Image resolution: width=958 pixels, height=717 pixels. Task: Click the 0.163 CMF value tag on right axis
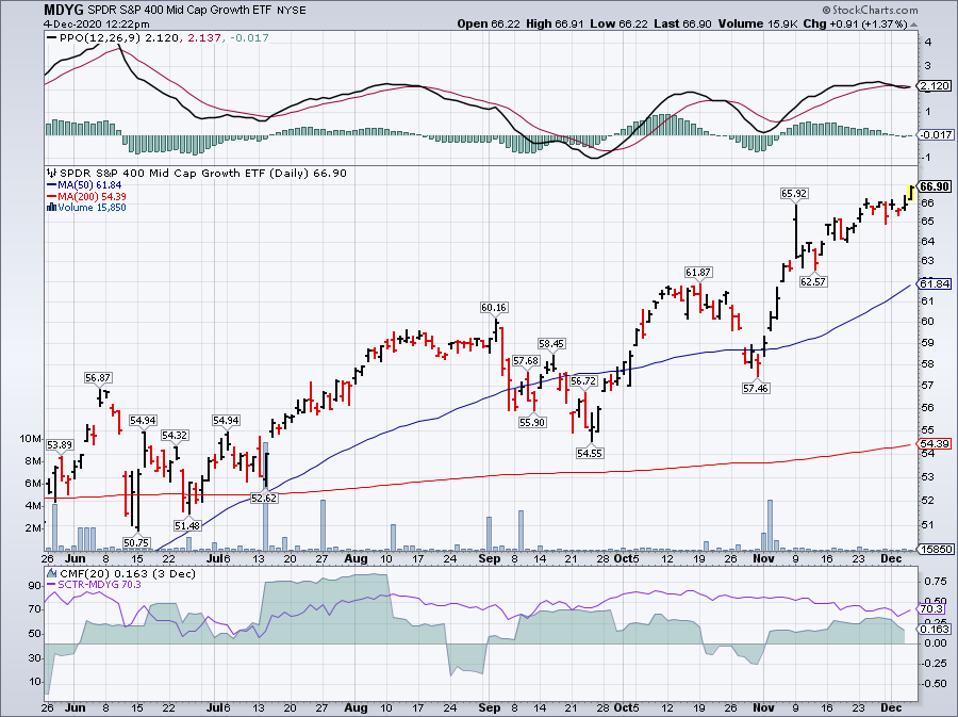[935, 629]
